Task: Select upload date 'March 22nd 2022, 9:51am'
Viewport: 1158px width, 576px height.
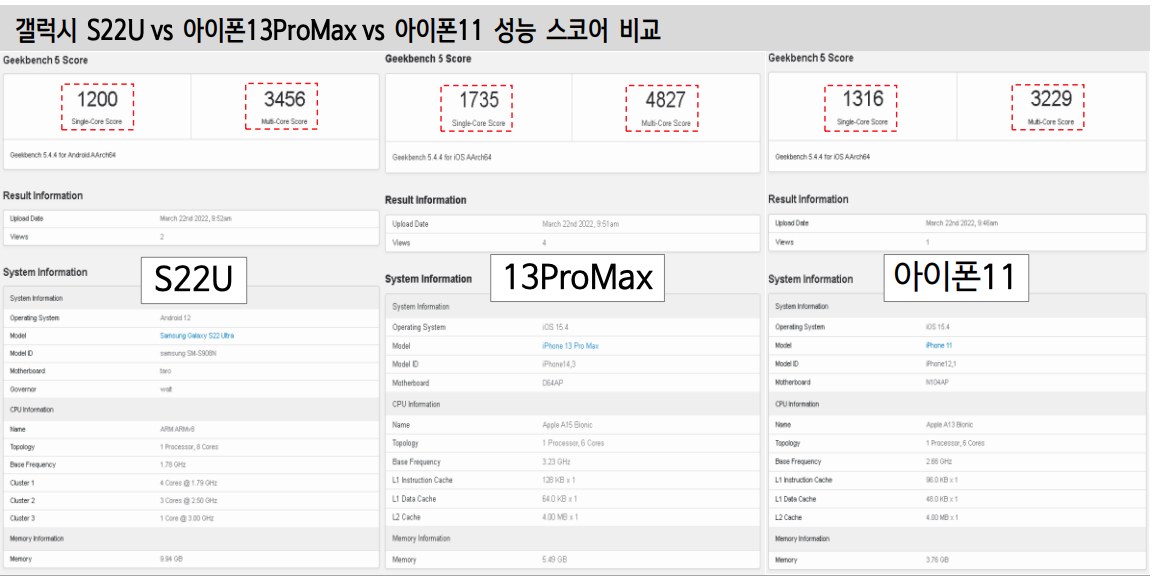Action: 580,224
